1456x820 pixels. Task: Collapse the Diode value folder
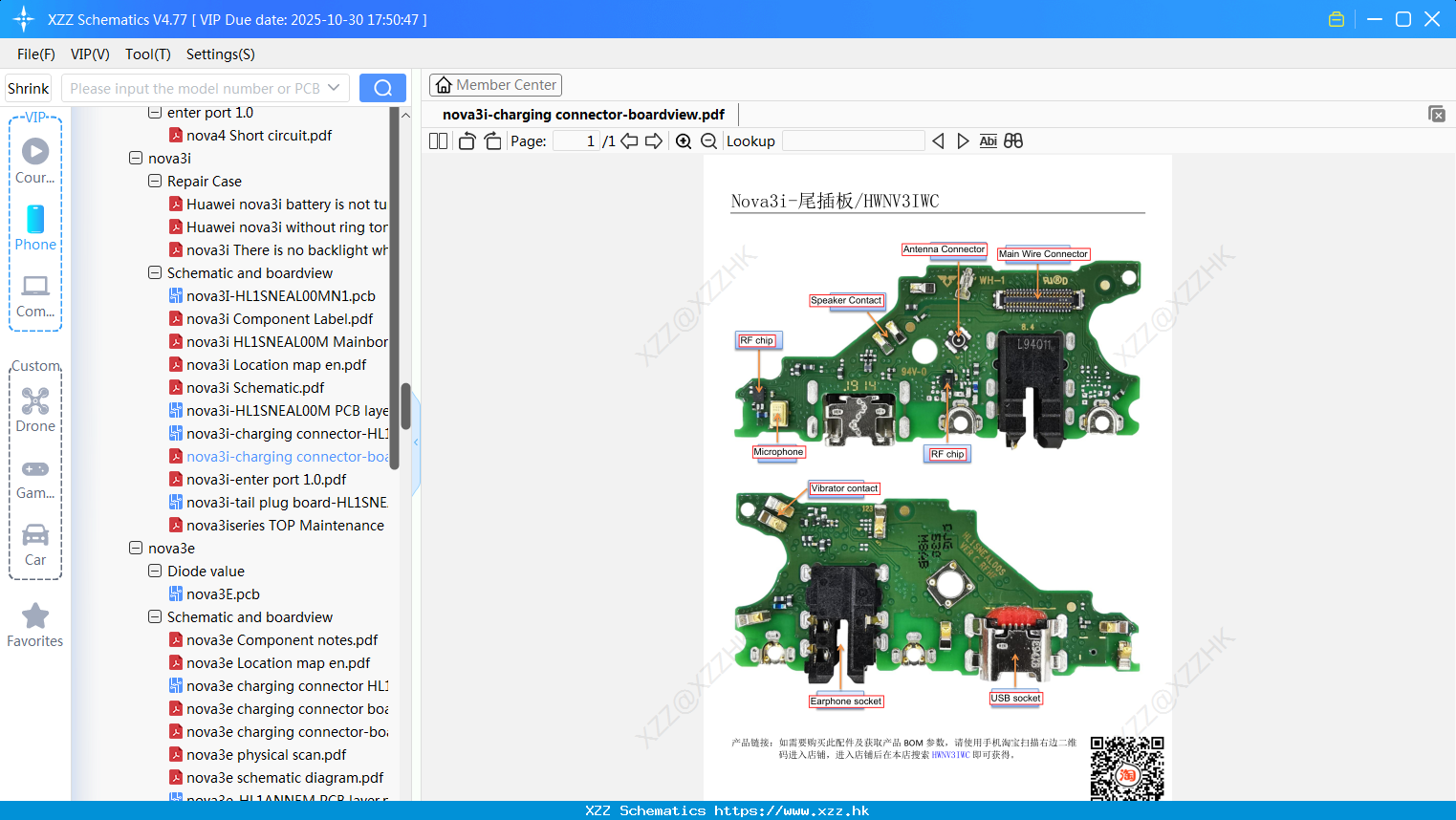(155, 572)
